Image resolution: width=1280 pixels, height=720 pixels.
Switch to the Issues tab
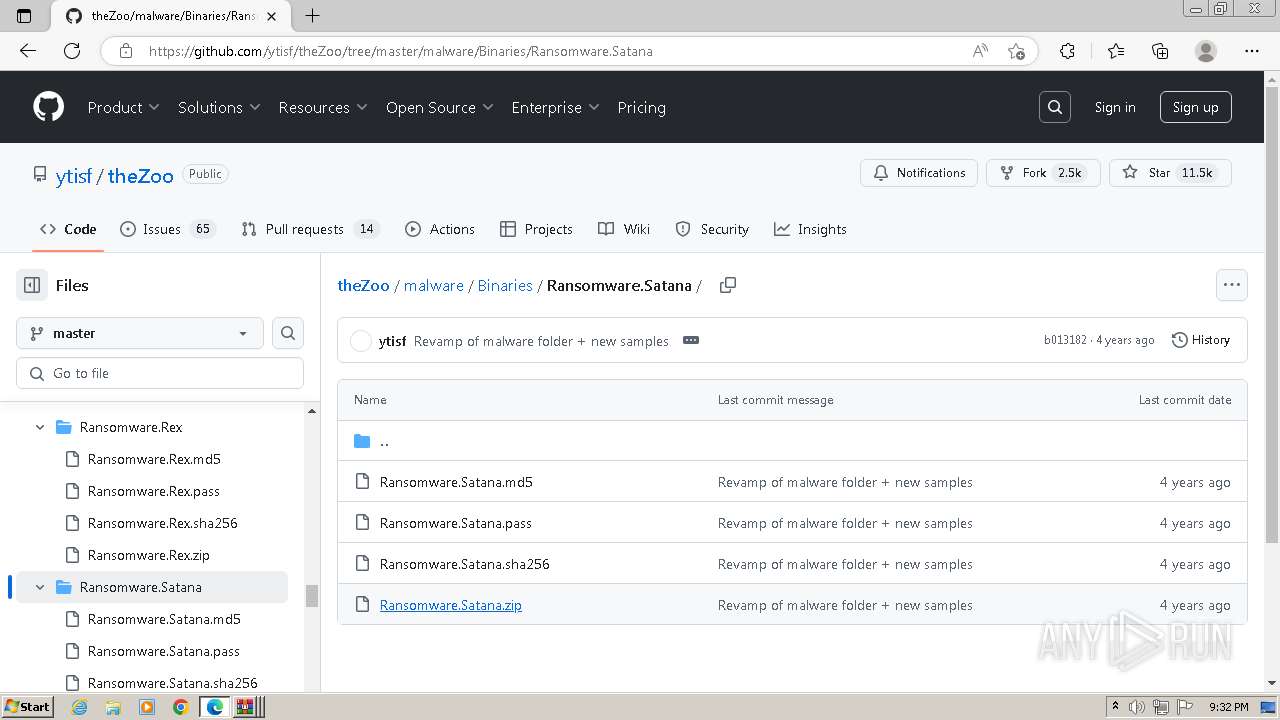pos(166,229)
